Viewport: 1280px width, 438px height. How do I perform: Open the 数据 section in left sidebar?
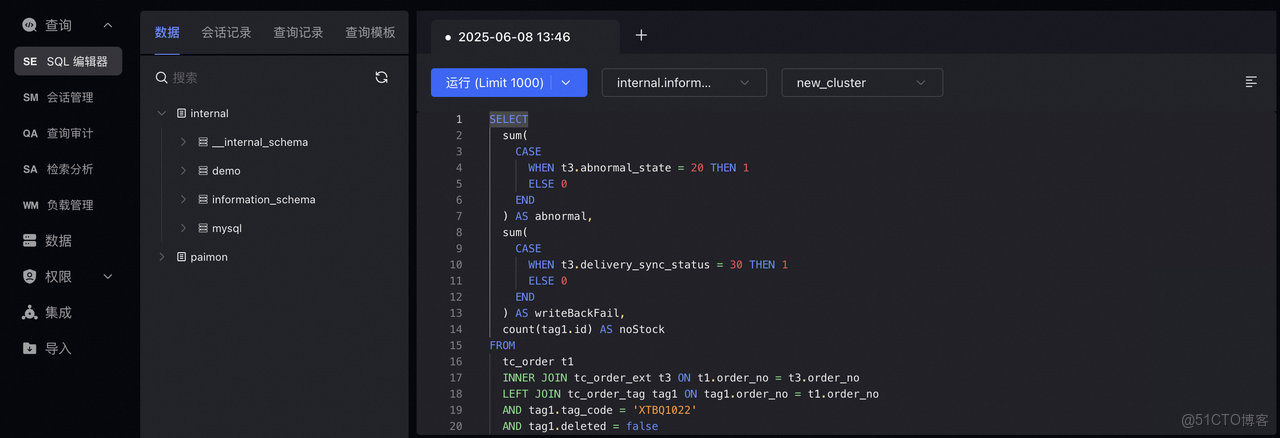pyautogui.click(x=58, y=241)
